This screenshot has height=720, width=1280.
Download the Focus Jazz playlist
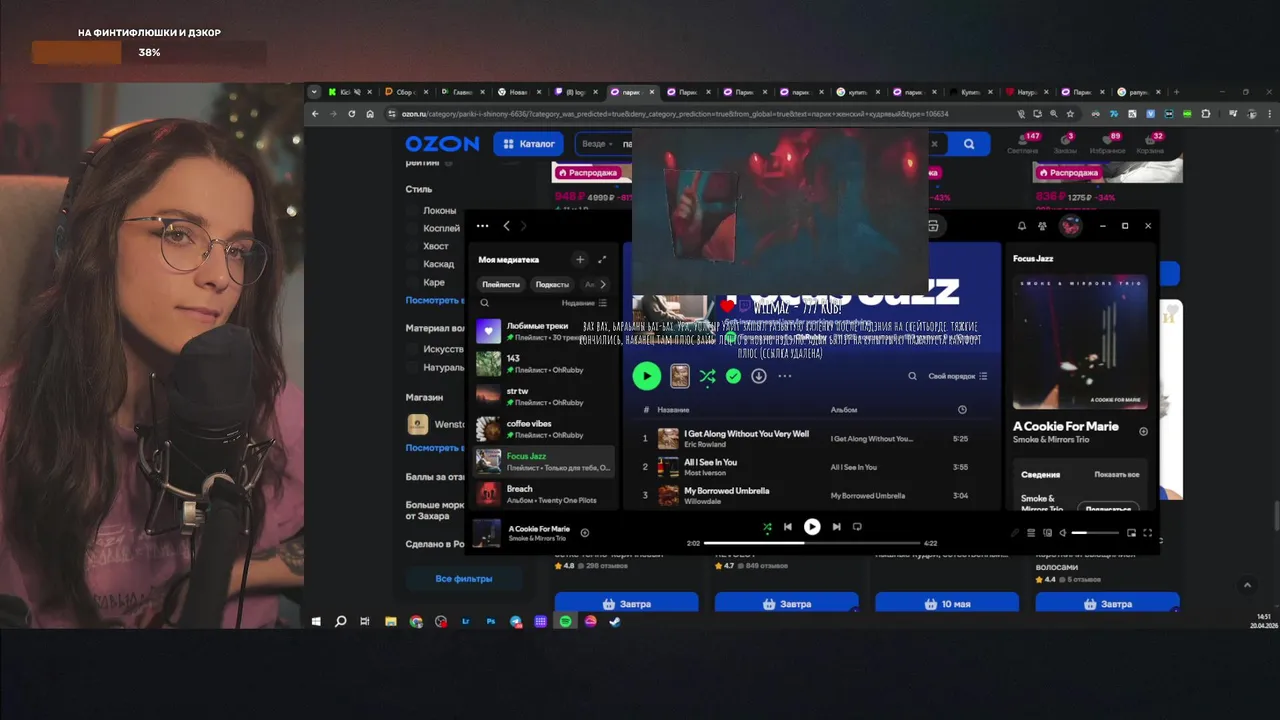759,376
